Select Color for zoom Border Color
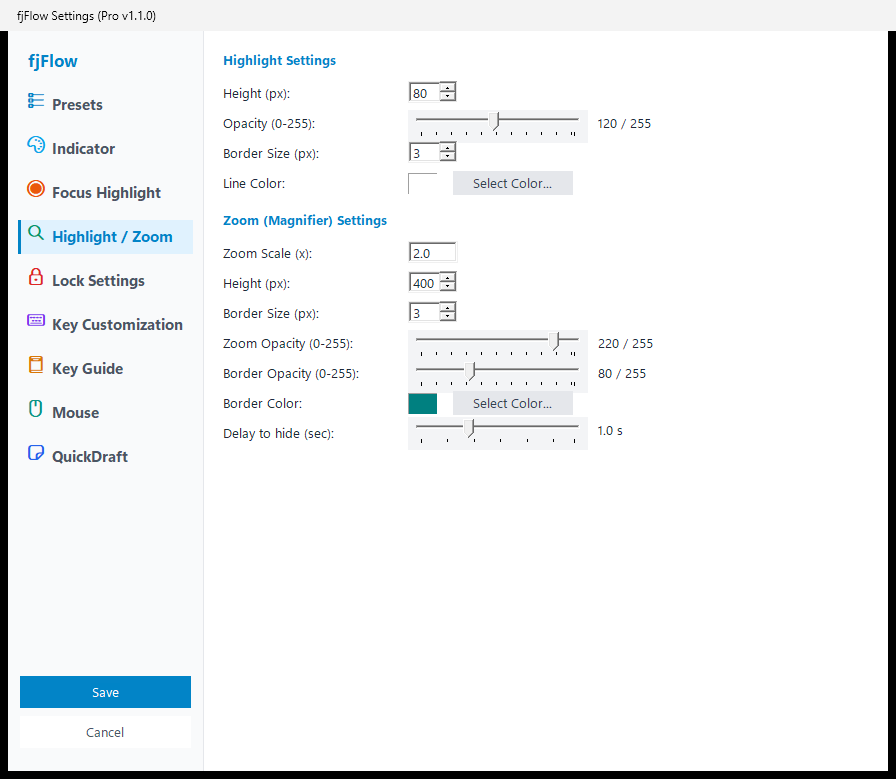 (513, 404)
